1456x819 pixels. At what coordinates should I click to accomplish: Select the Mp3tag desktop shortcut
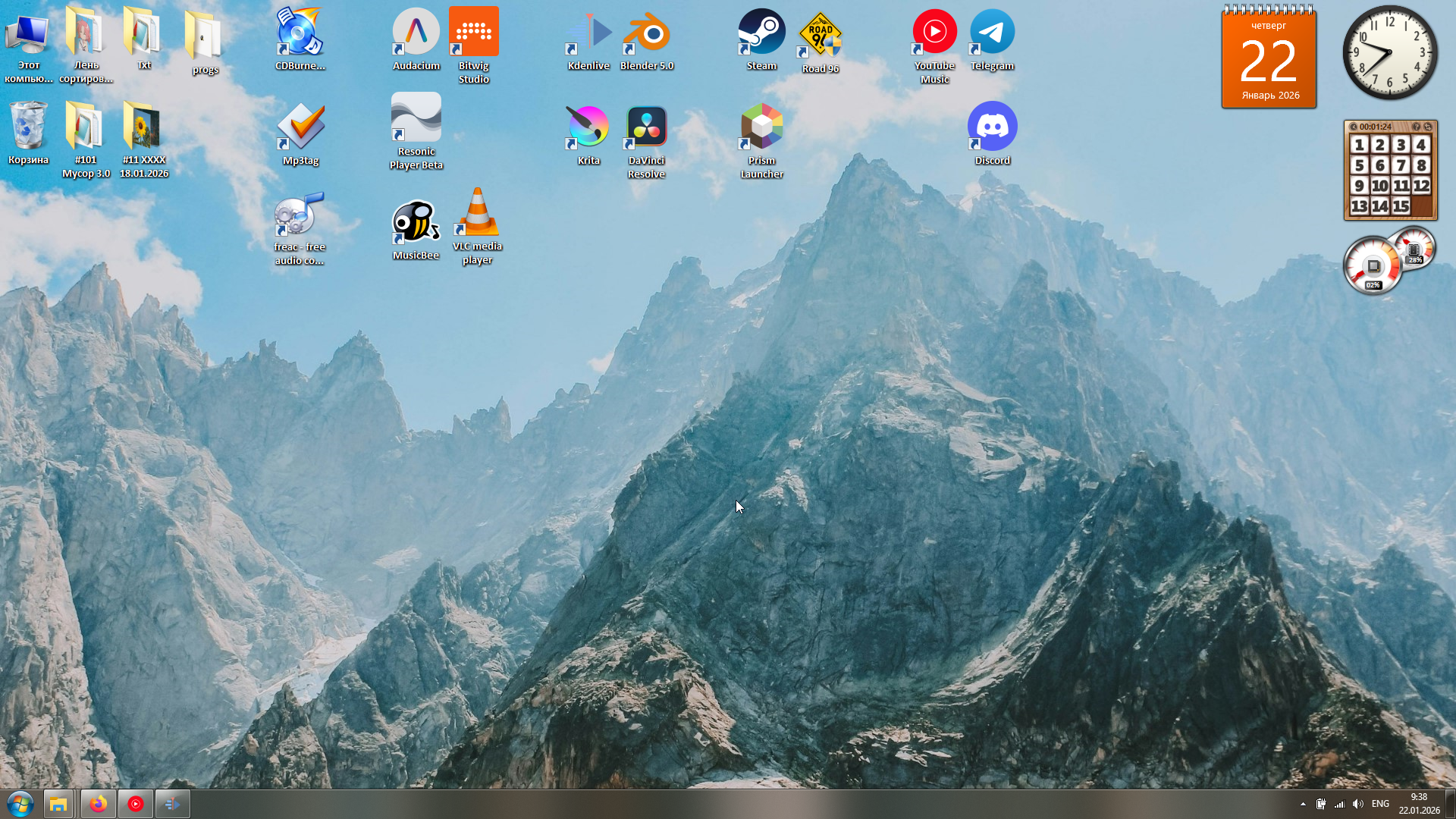[300, 127]
